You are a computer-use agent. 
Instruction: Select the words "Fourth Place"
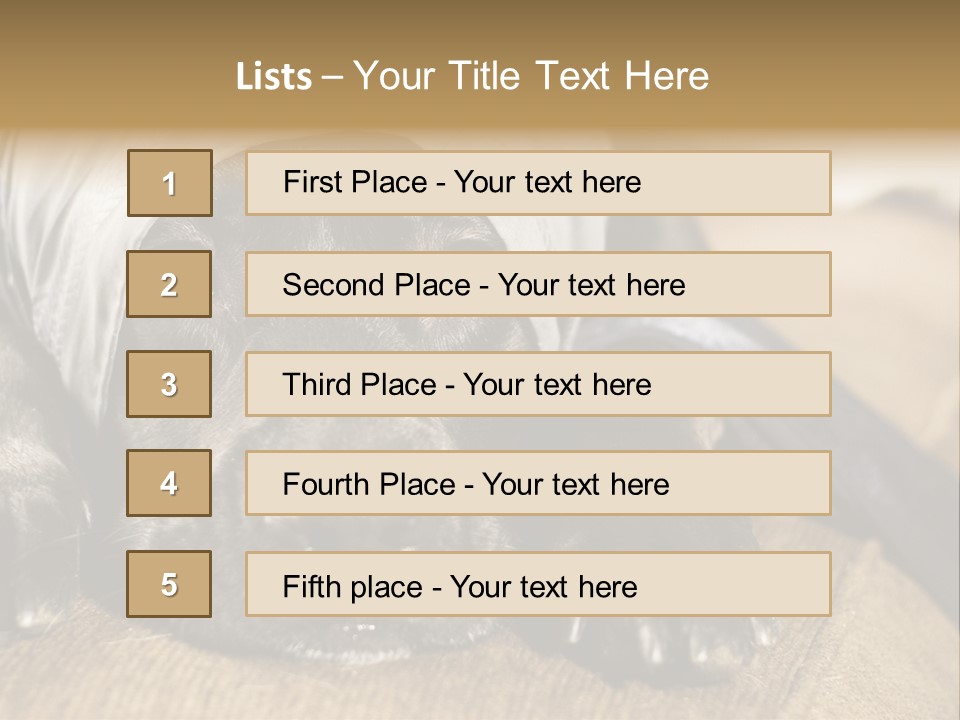tap(368, 485)
